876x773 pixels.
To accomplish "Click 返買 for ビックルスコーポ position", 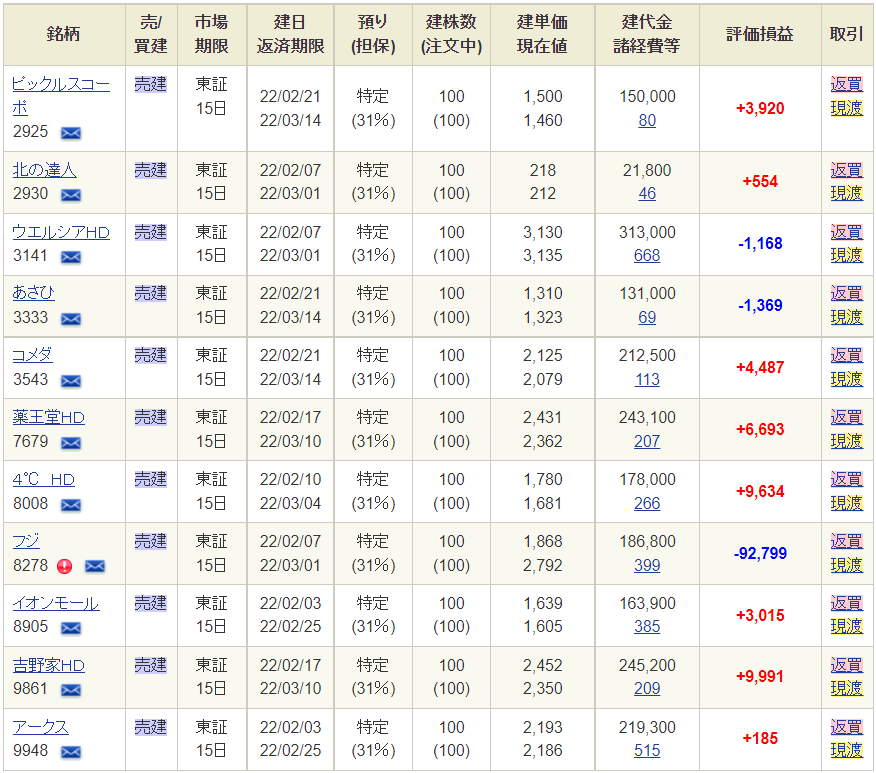I will click(846, 85).
